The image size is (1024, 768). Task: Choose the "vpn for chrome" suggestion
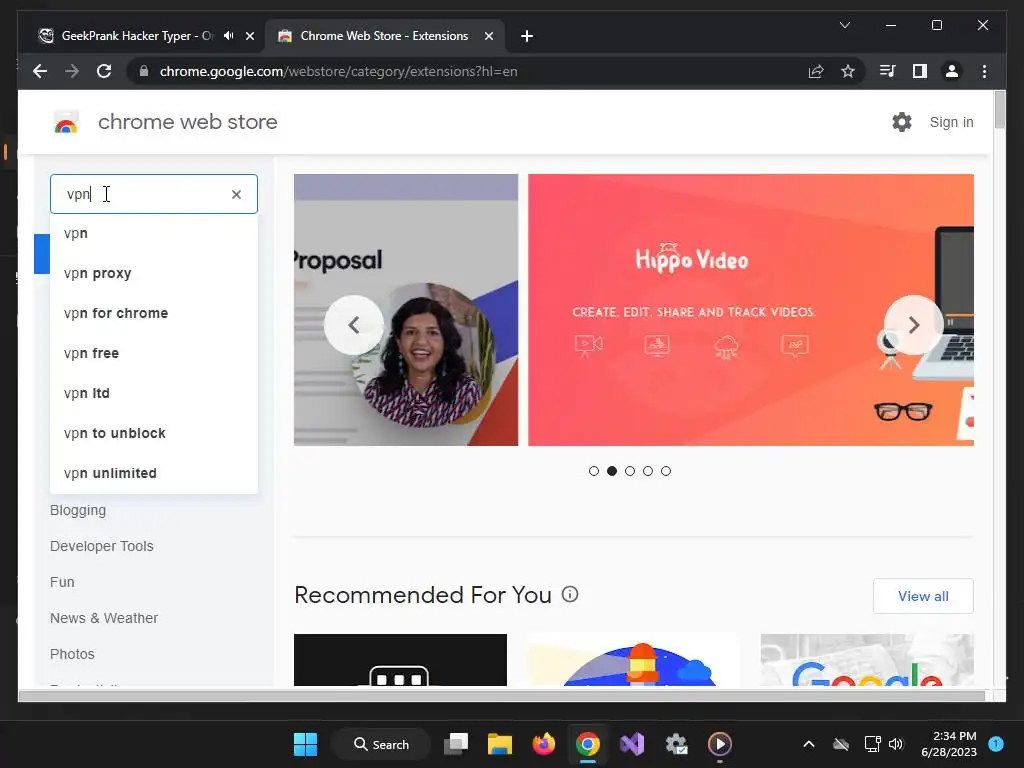[153, 313]
